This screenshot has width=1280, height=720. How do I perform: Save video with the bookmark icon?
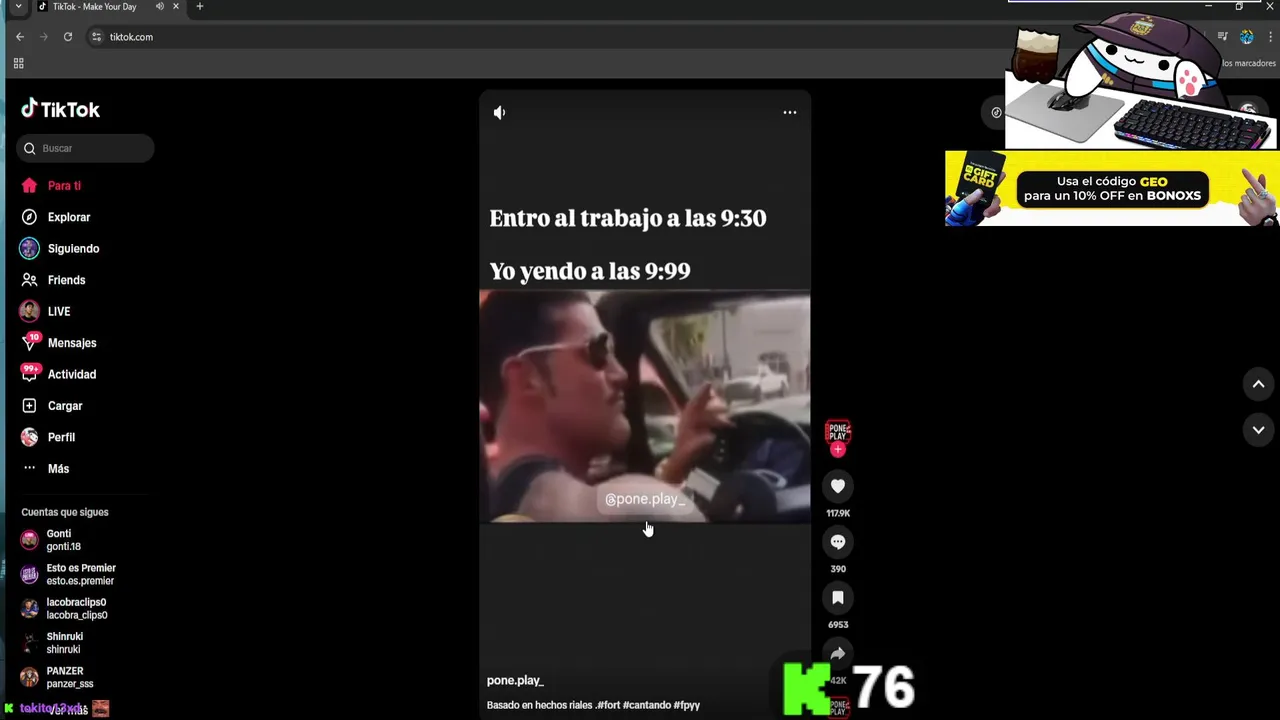tap(838, 598)
